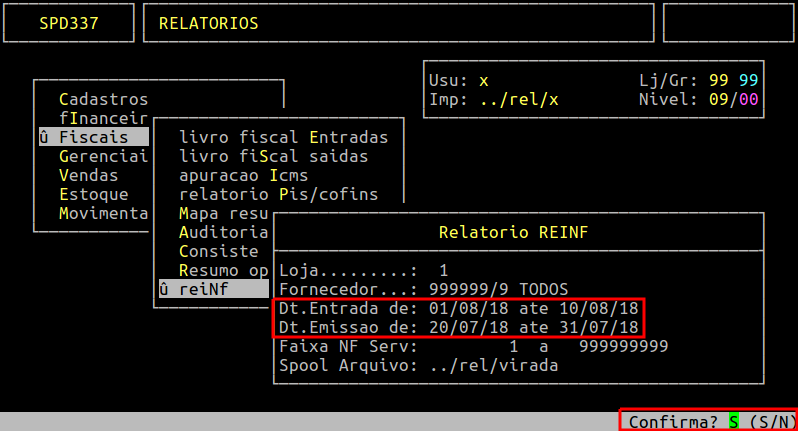Open the Estoque menu entry

click(x=93, y=194)
